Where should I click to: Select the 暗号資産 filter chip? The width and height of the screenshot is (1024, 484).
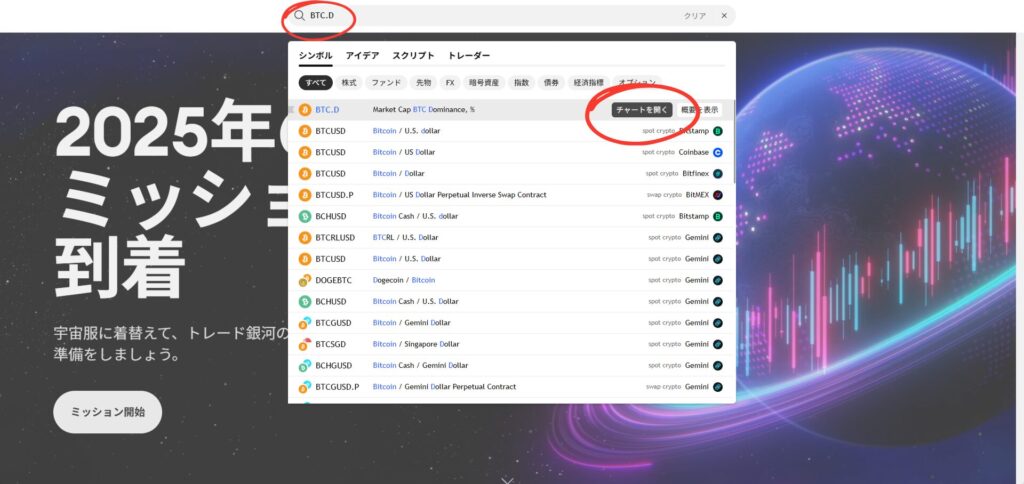[x=484, y=83]
